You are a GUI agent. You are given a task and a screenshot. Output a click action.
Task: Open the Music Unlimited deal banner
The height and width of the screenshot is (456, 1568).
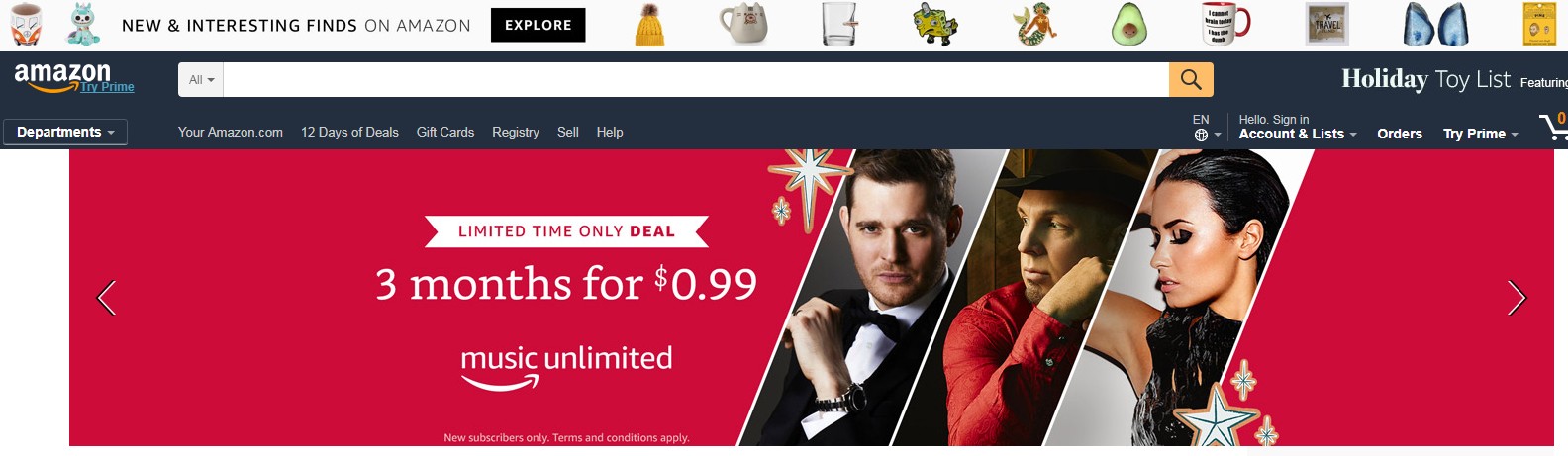pyautogui.click(x=812, y=298)
